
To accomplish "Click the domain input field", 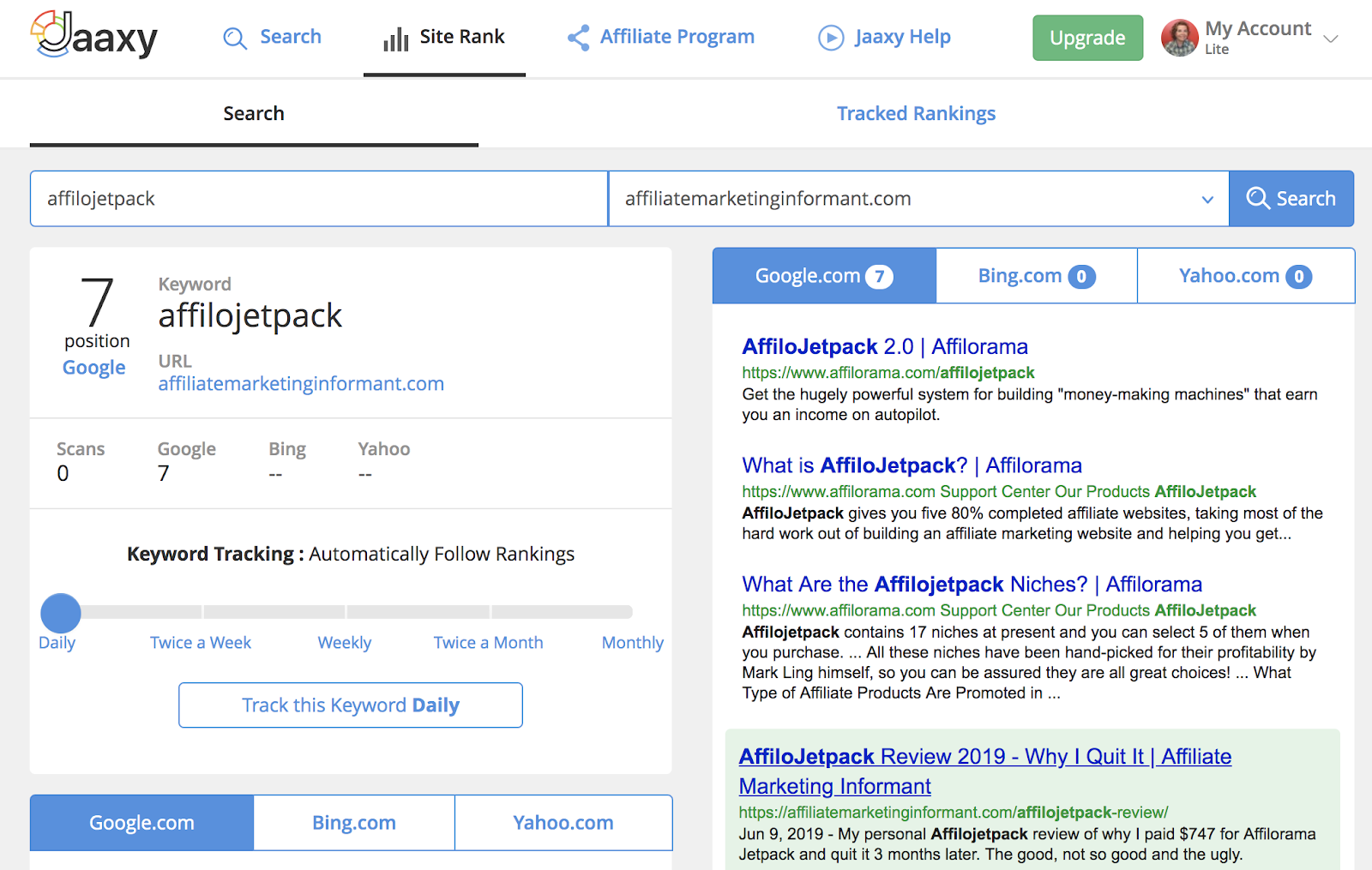I will [x=918, y=199].
